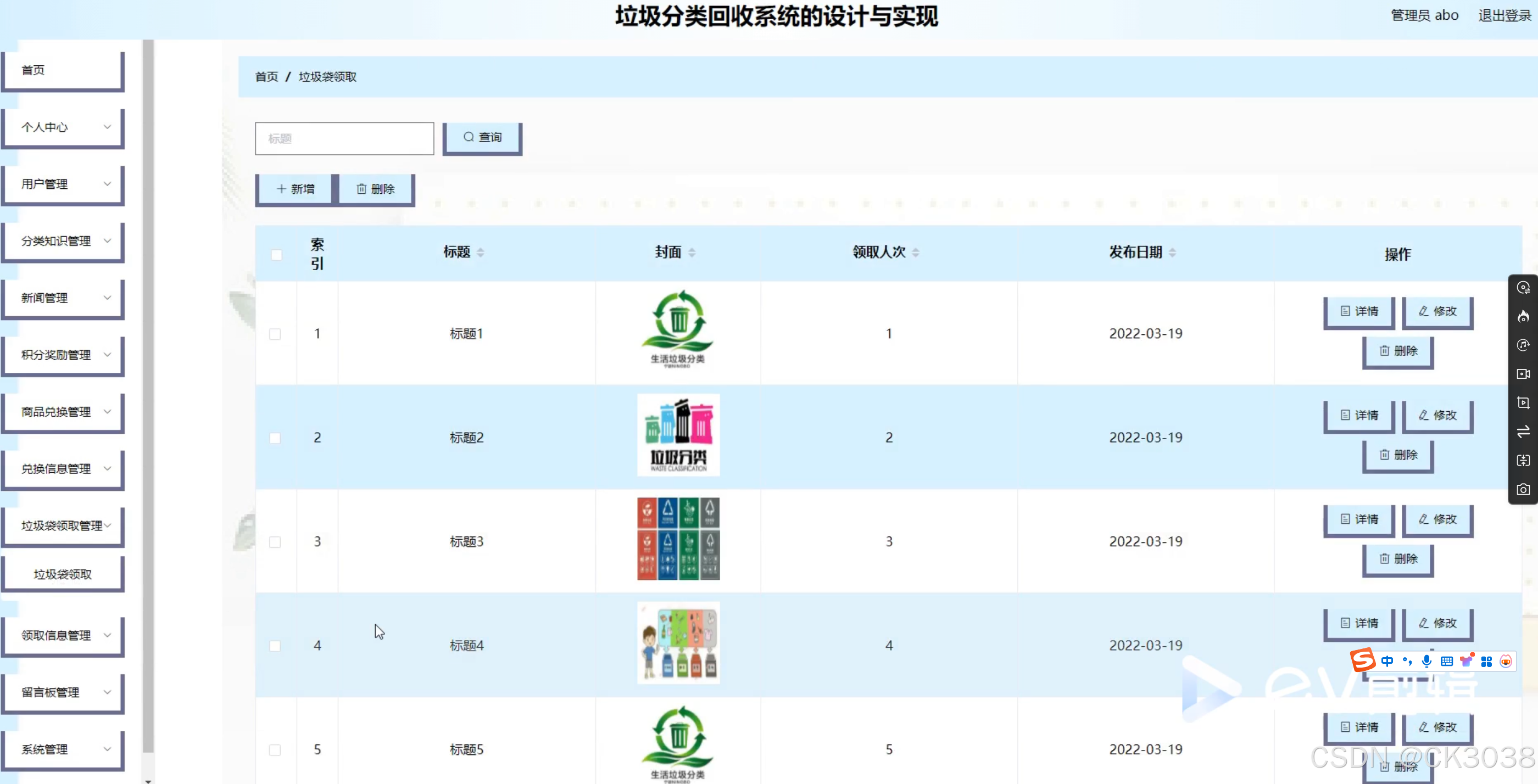The image size is (1538, 784).
Task: Expand the 系统管理 sidebar menu
Action: tap(63, 749)
